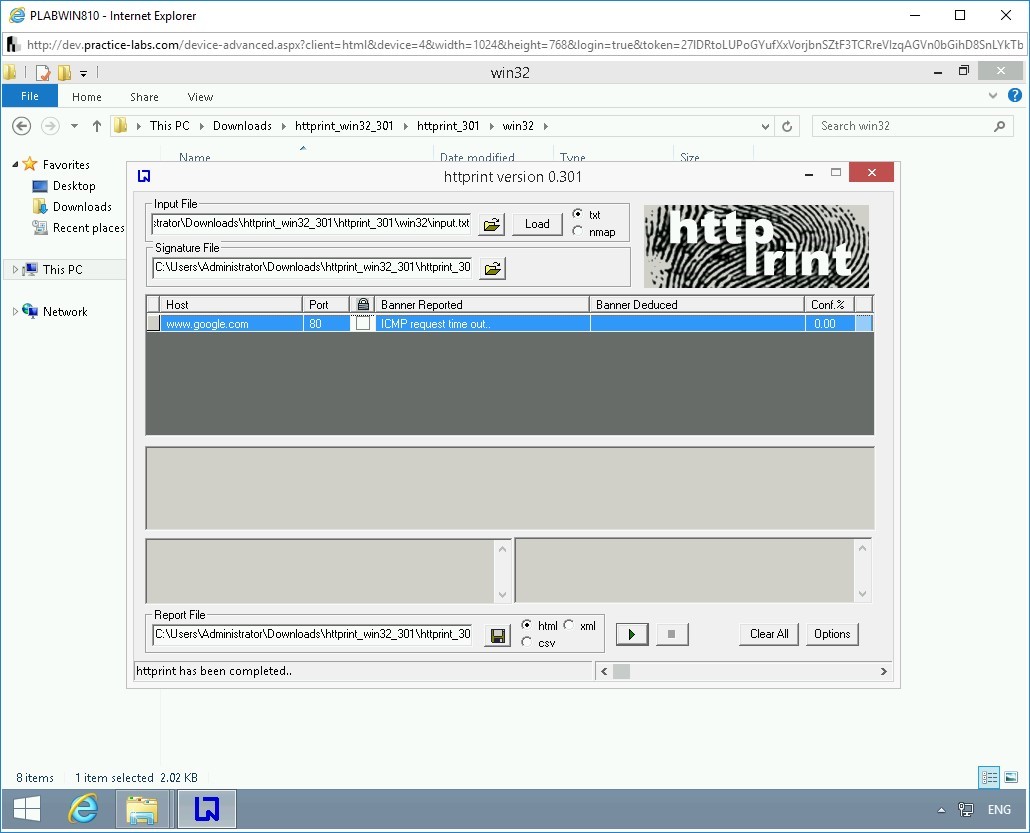Click the Explorer help question mark icon
Viewport: 1030px width, 833px height.
coord(1015,96)
